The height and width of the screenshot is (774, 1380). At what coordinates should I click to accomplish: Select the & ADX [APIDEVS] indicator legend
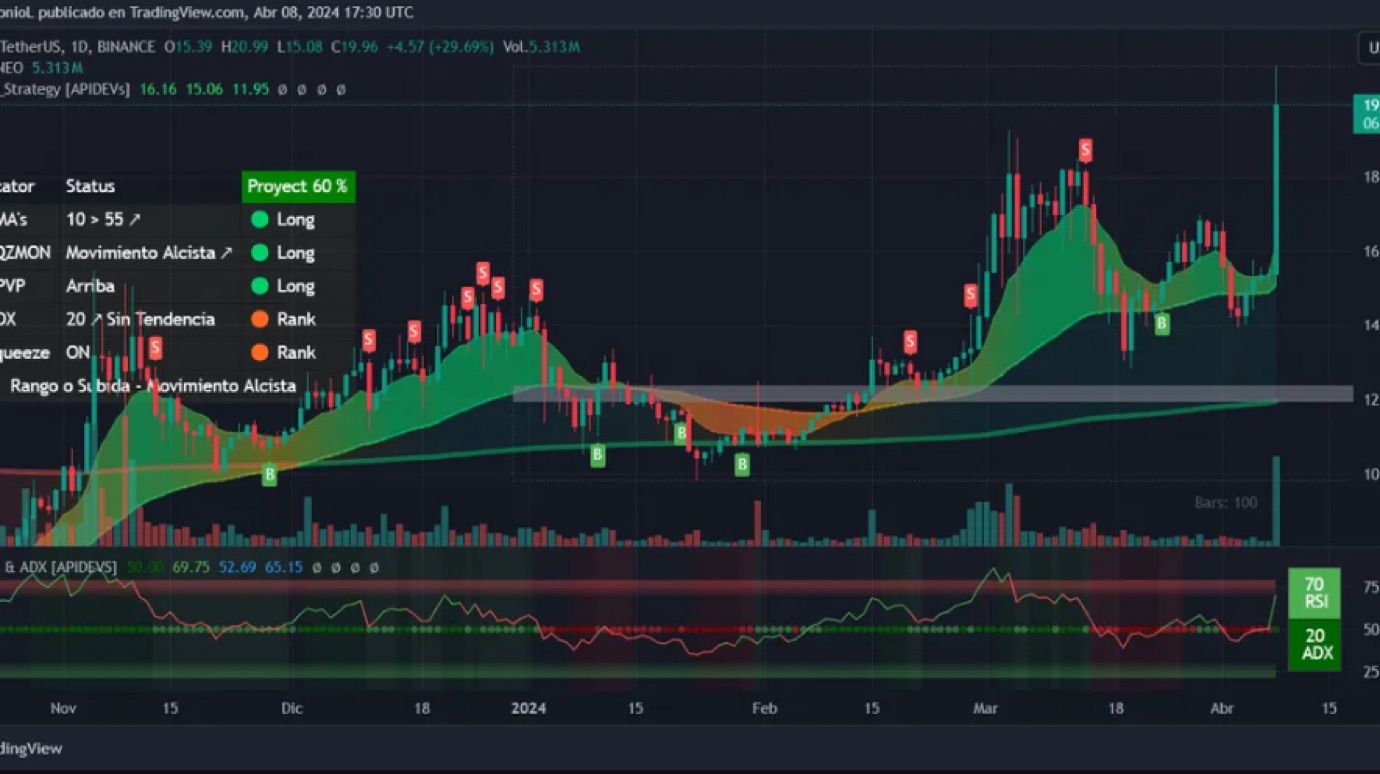(x=60, y=567)
